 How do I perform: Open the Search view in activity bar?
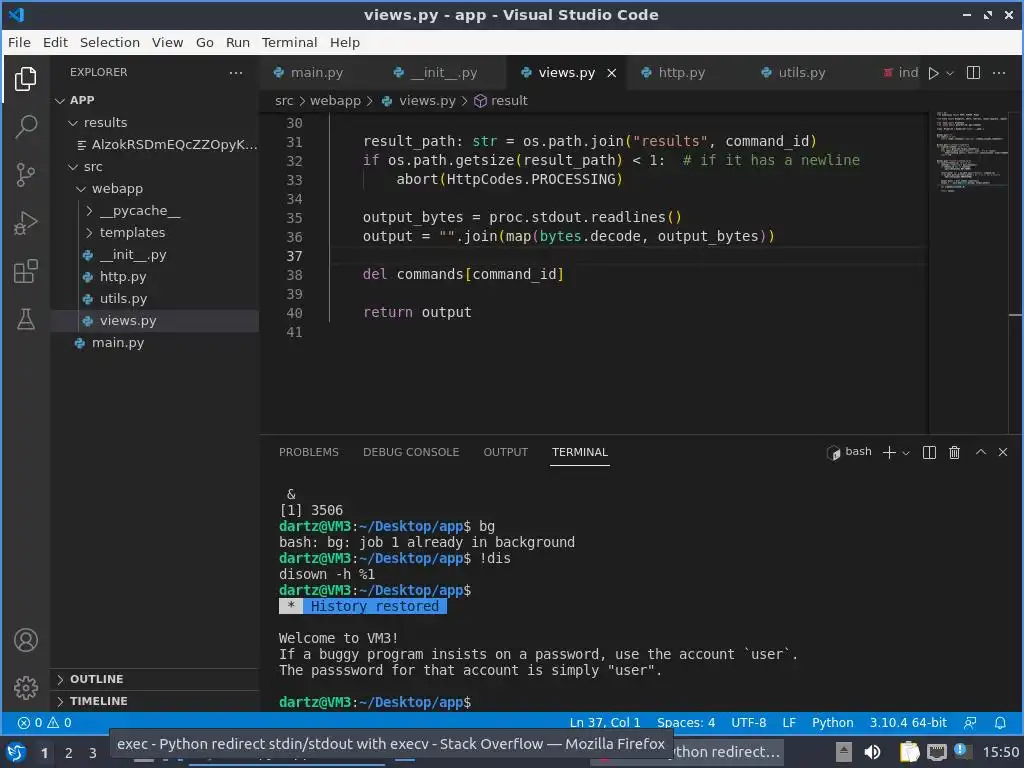point(25,127)
